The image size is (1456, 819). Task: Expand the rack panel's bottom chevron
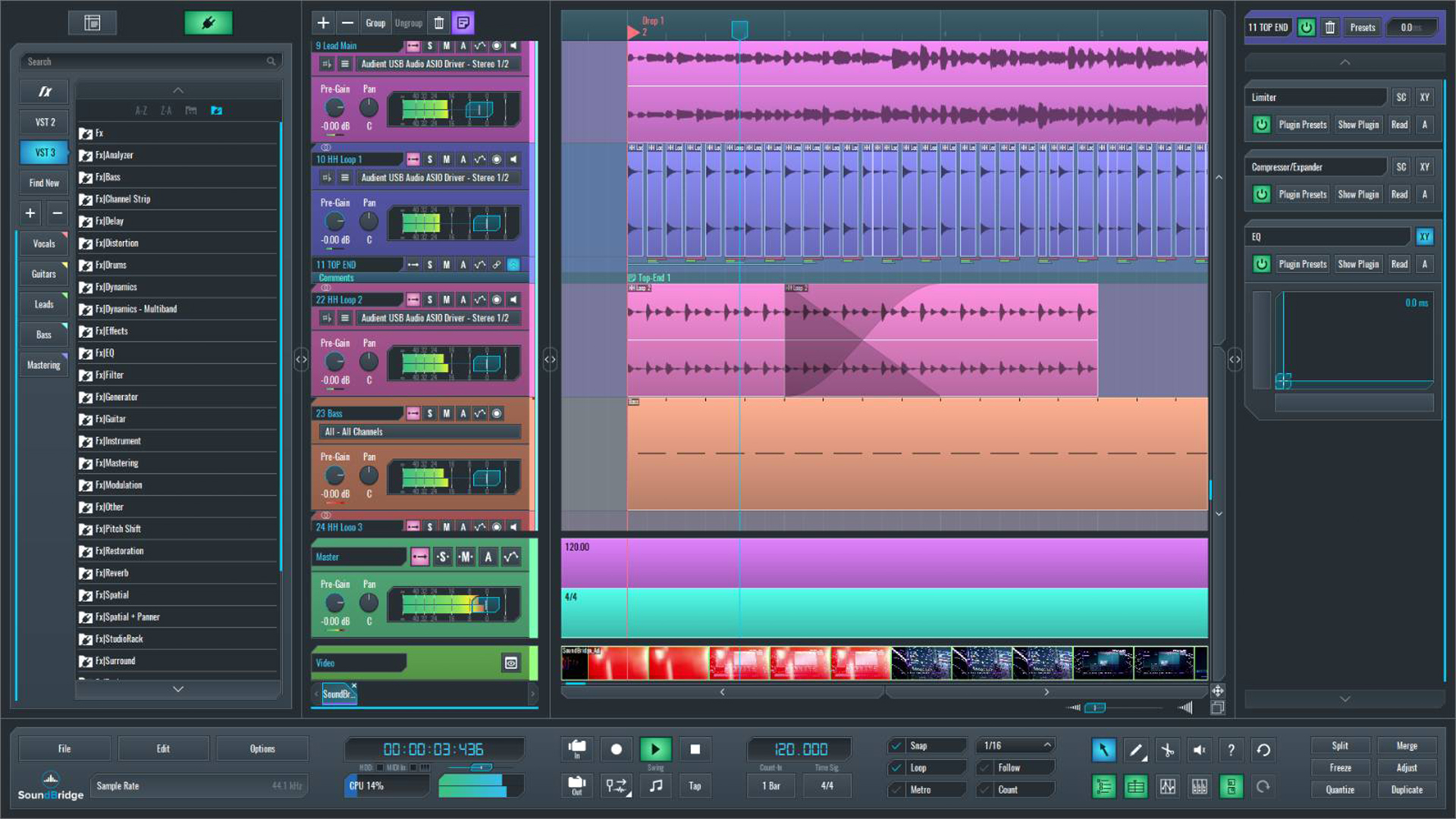[1344, 698]
